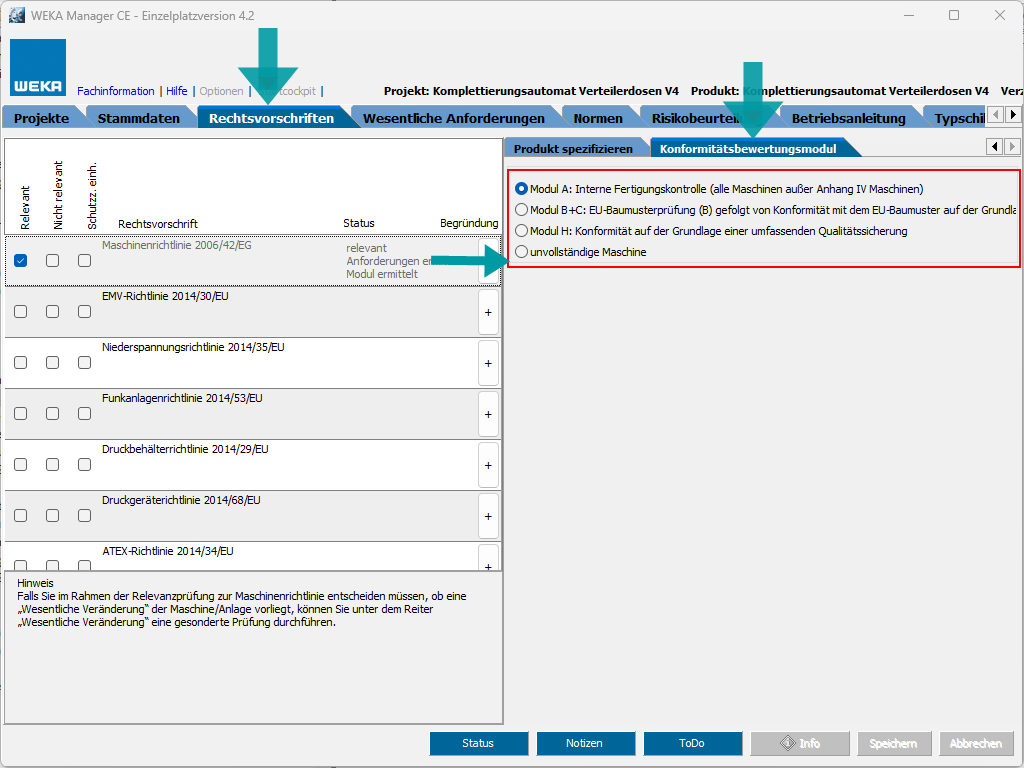Open the Produkt spezifizieren tab
The image size is (1024, 768).
[573, 148]
